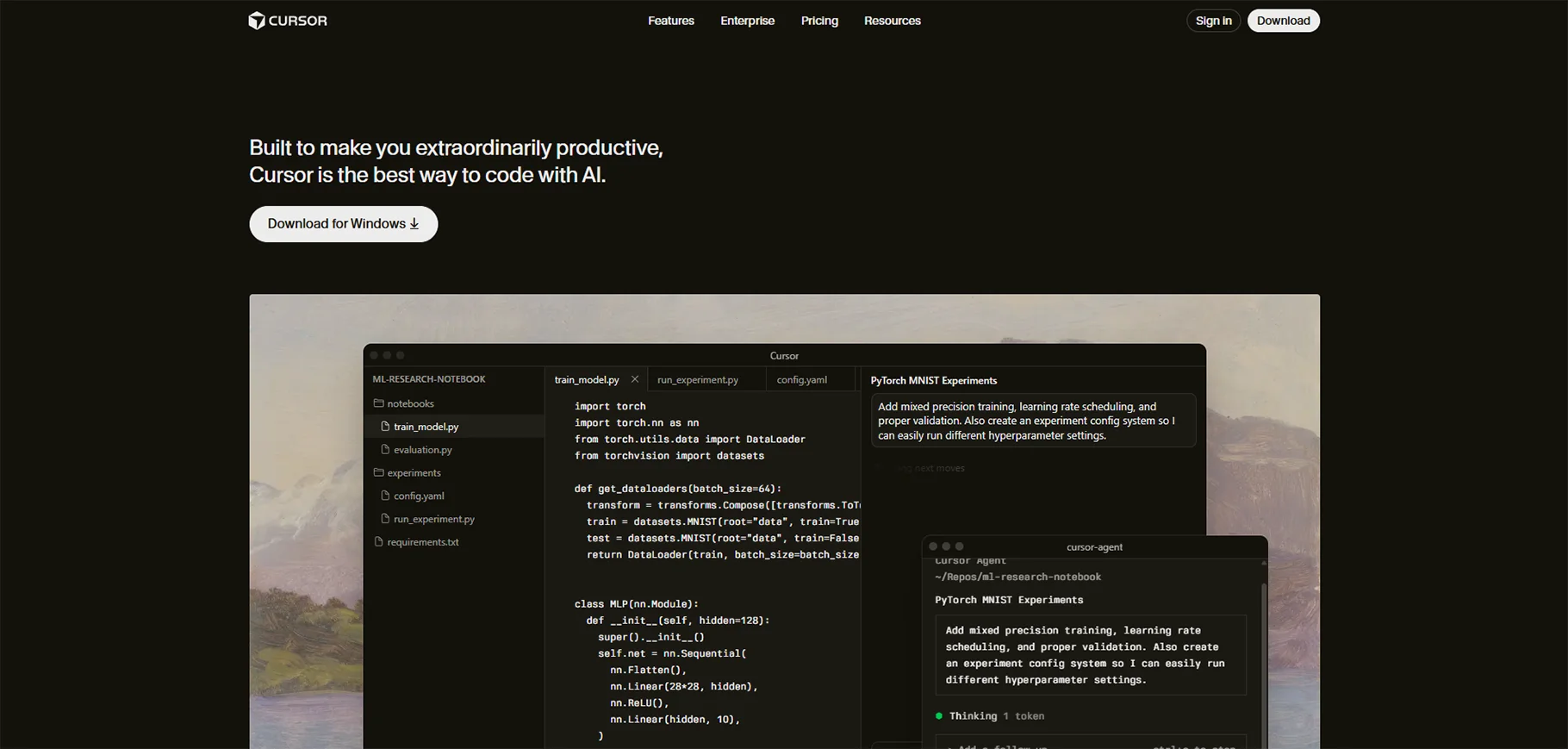Click the chat prompt box about mixed precision
The width and height of the screenshot is (1568, 749).
tap(1034, 421)
